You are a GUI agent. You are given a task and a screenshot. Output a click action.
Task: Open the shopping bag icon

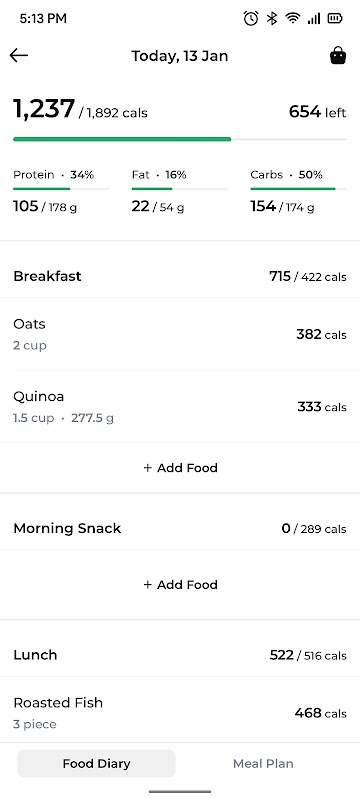[338, 56]
